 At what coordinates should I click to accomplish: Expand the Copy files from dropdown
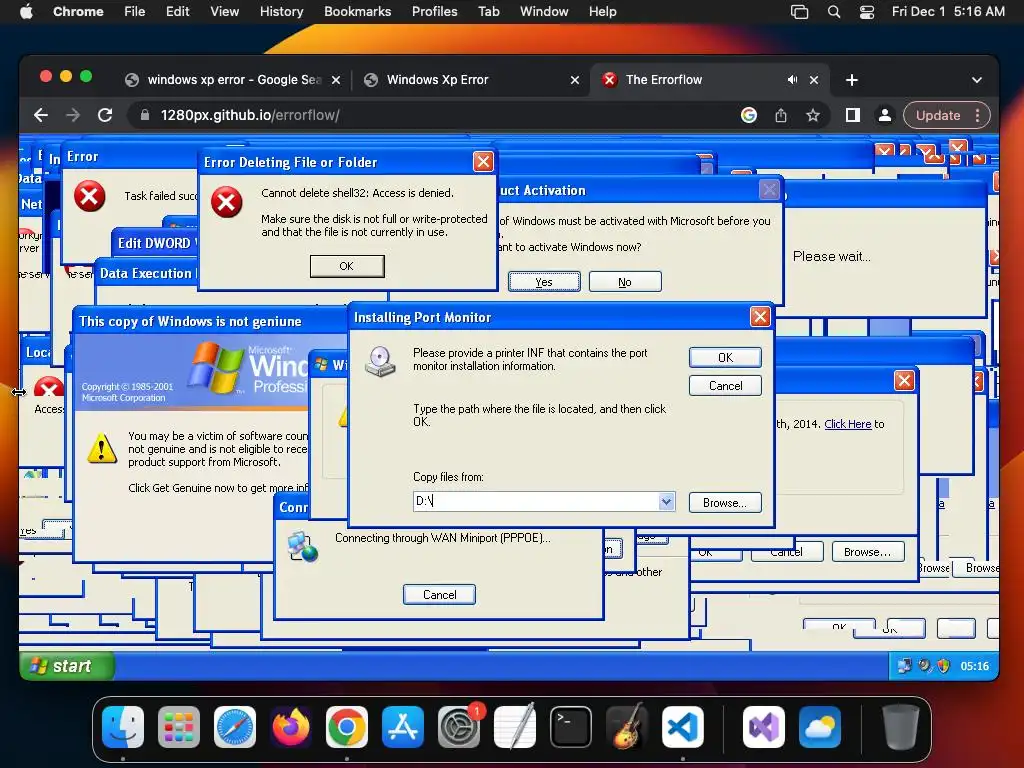(665, 502)
